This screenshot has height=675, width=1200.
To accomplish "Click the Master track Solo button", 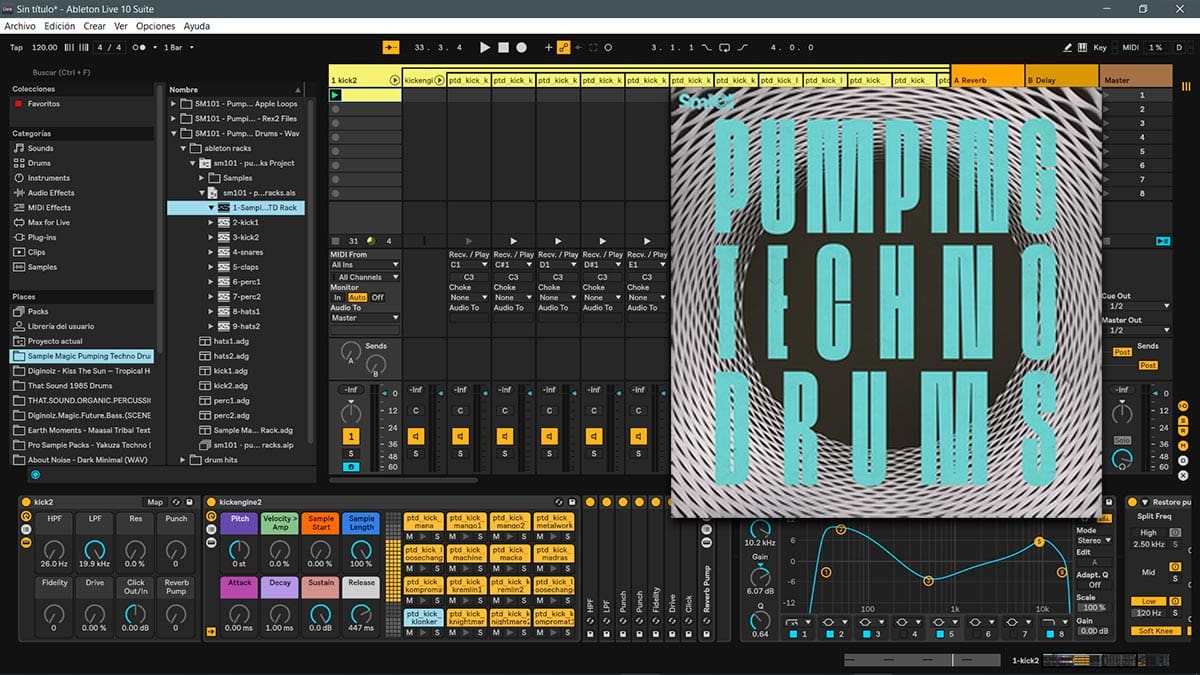I will tap(1123, 441).
